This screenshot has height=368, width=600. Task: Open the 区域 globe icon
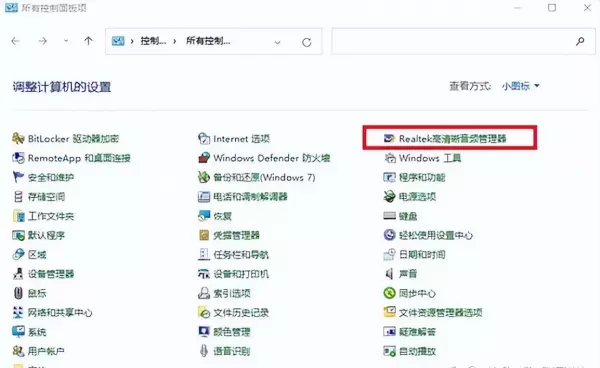(18, 254)
